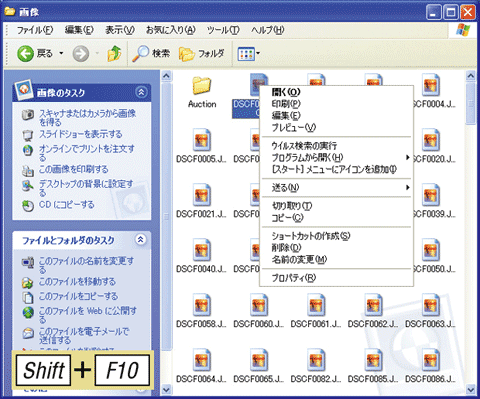Select the DSCF0021.J.. image file icon

coord(202,195)
